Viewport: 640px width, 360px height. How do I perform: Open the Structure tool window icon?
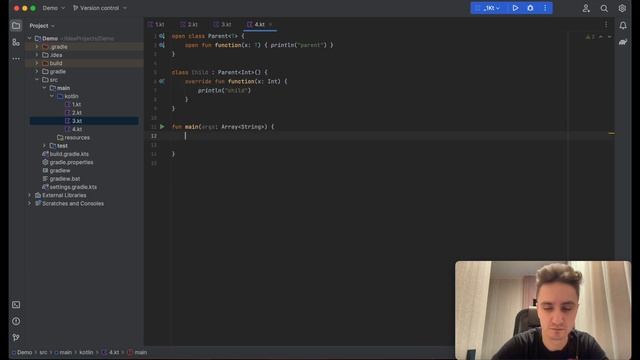pyautogui.click(x=16, y=42)
